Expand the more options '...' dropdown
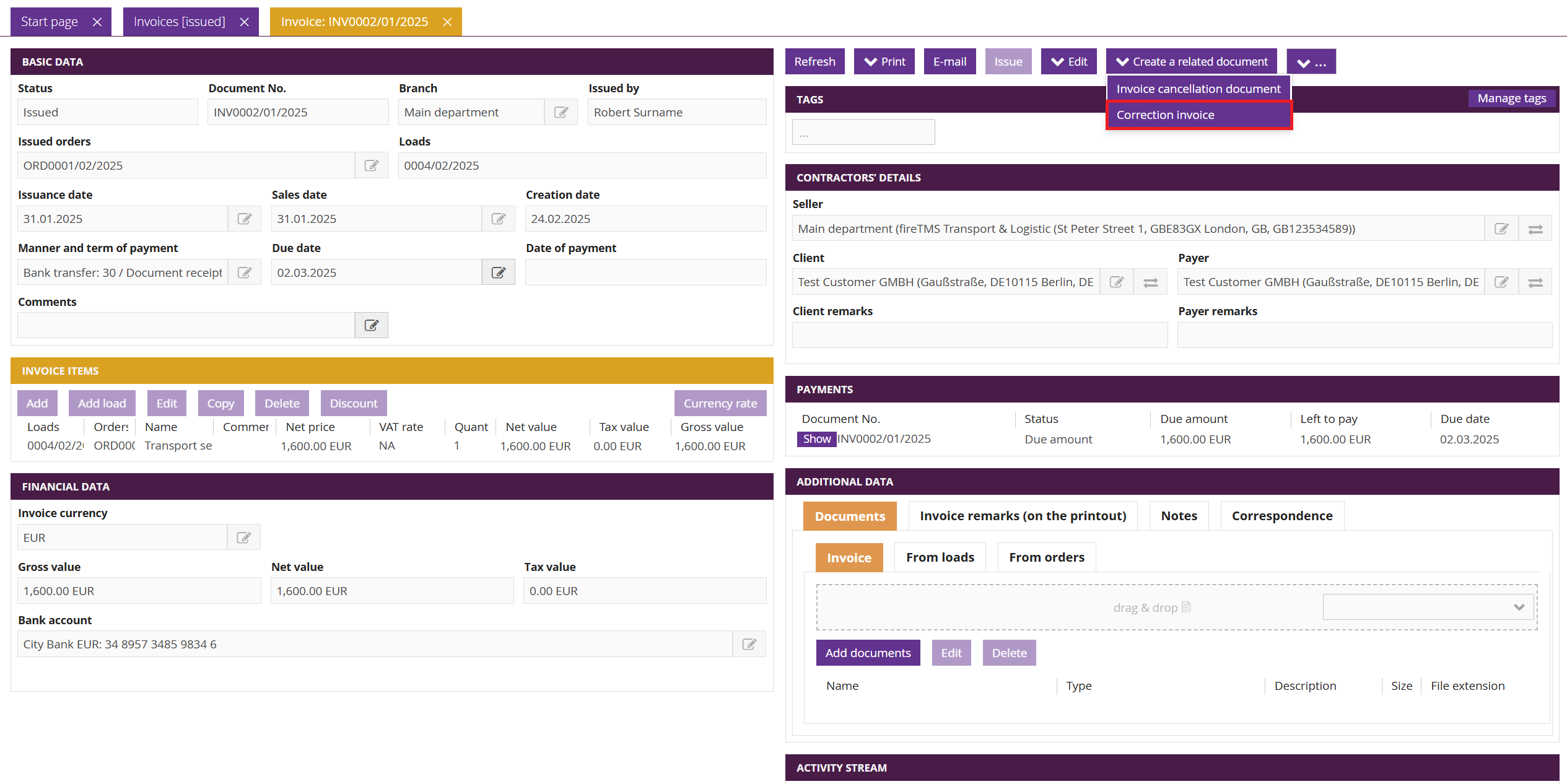The image size is (1567, 784). (x=1311, y=62)
